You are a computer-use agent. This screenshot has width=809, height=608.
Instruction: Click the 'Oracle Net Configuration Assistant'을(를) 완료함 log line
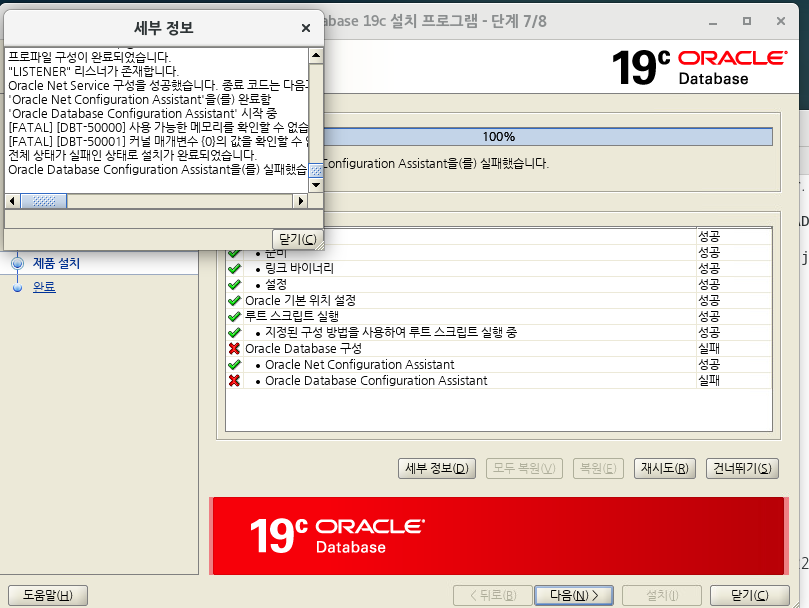[x=139, y=99]
